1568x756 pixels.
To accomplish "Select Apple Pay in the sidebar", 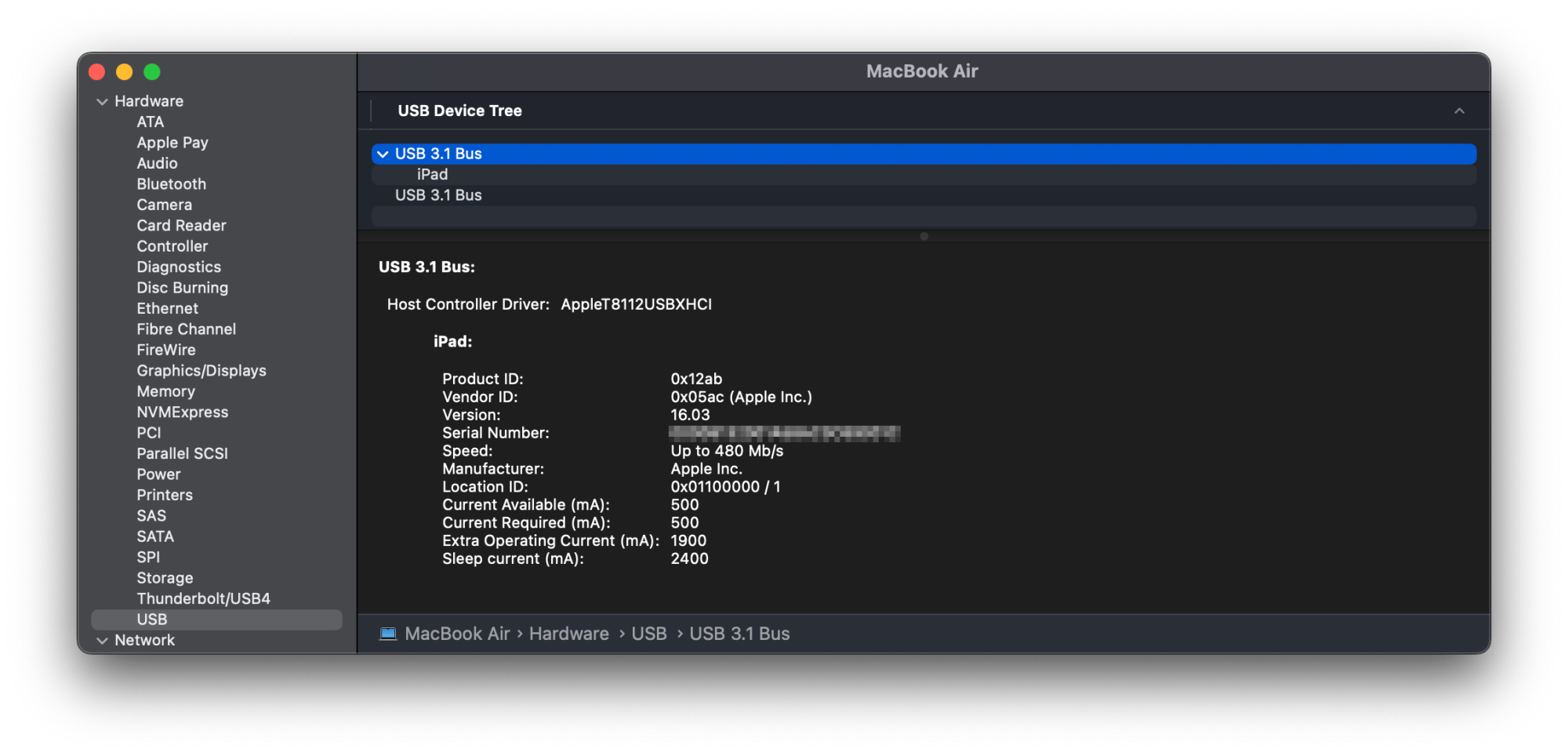I will (x=172, y=143).
